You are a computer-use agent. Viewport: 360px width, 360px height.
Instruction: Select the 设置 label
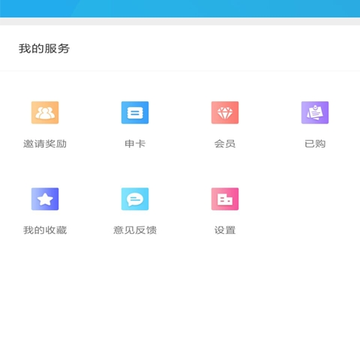pos(225,230)
